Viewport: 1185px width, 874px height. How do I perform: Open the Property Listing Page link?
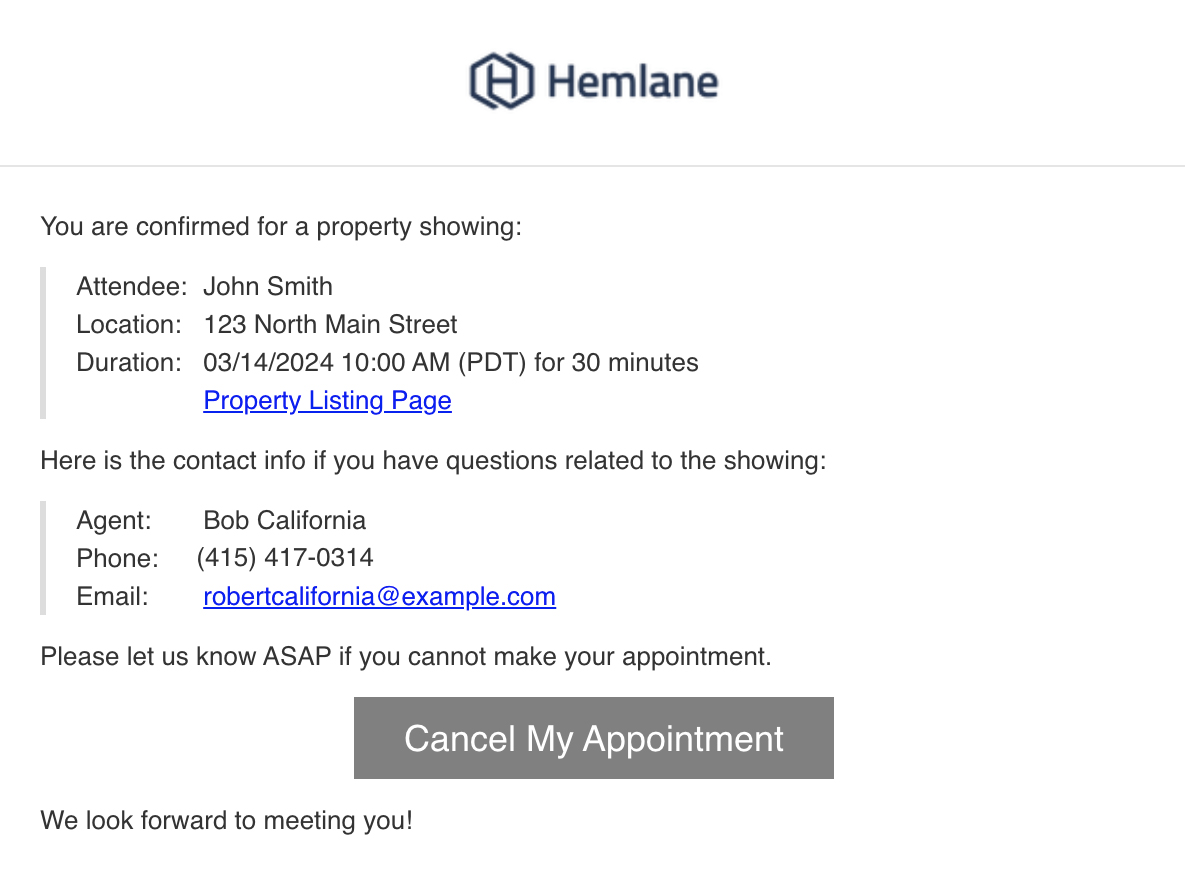[327, 400]
